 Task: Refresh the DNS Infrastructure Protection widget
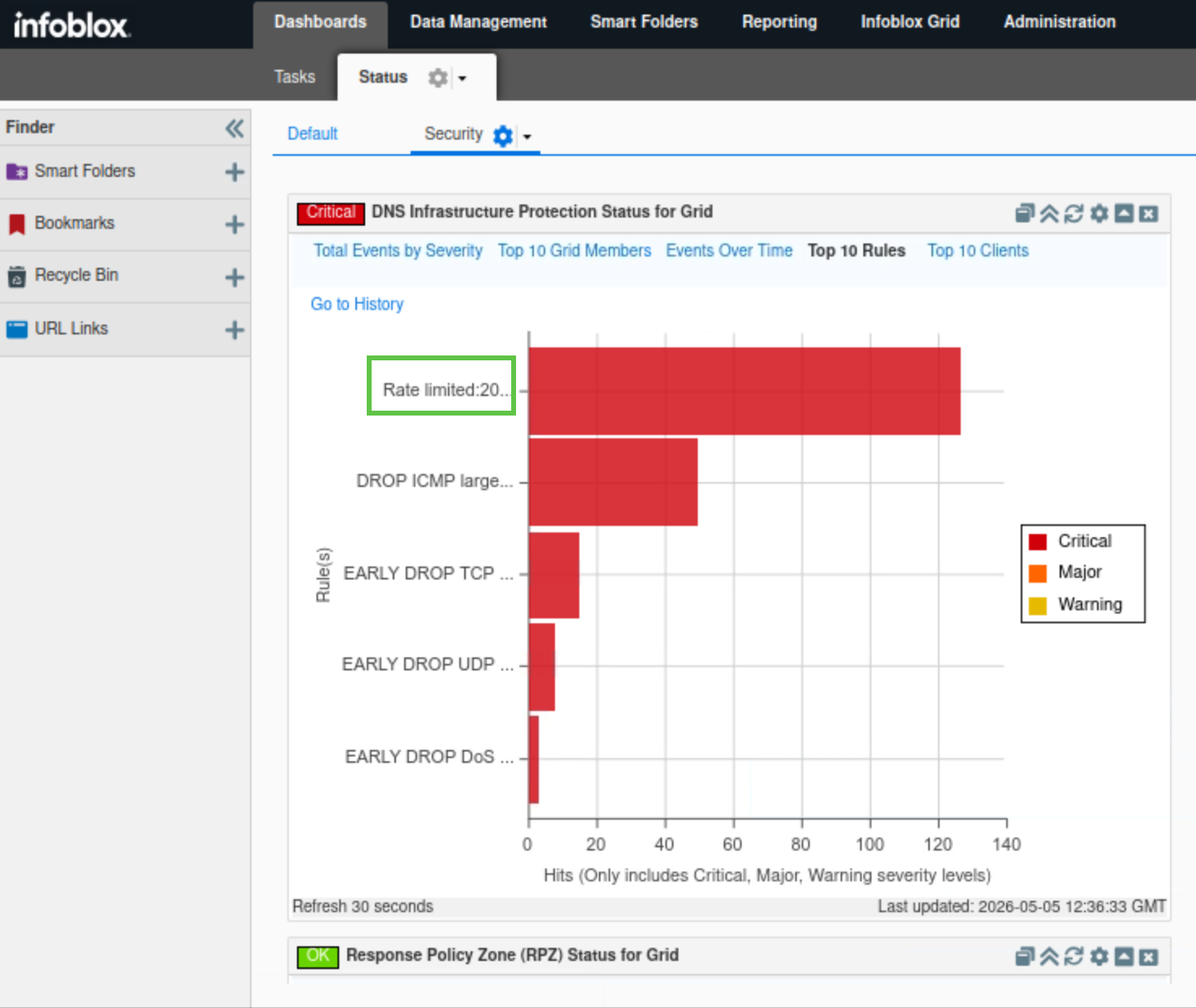[x=1073, y=213]
